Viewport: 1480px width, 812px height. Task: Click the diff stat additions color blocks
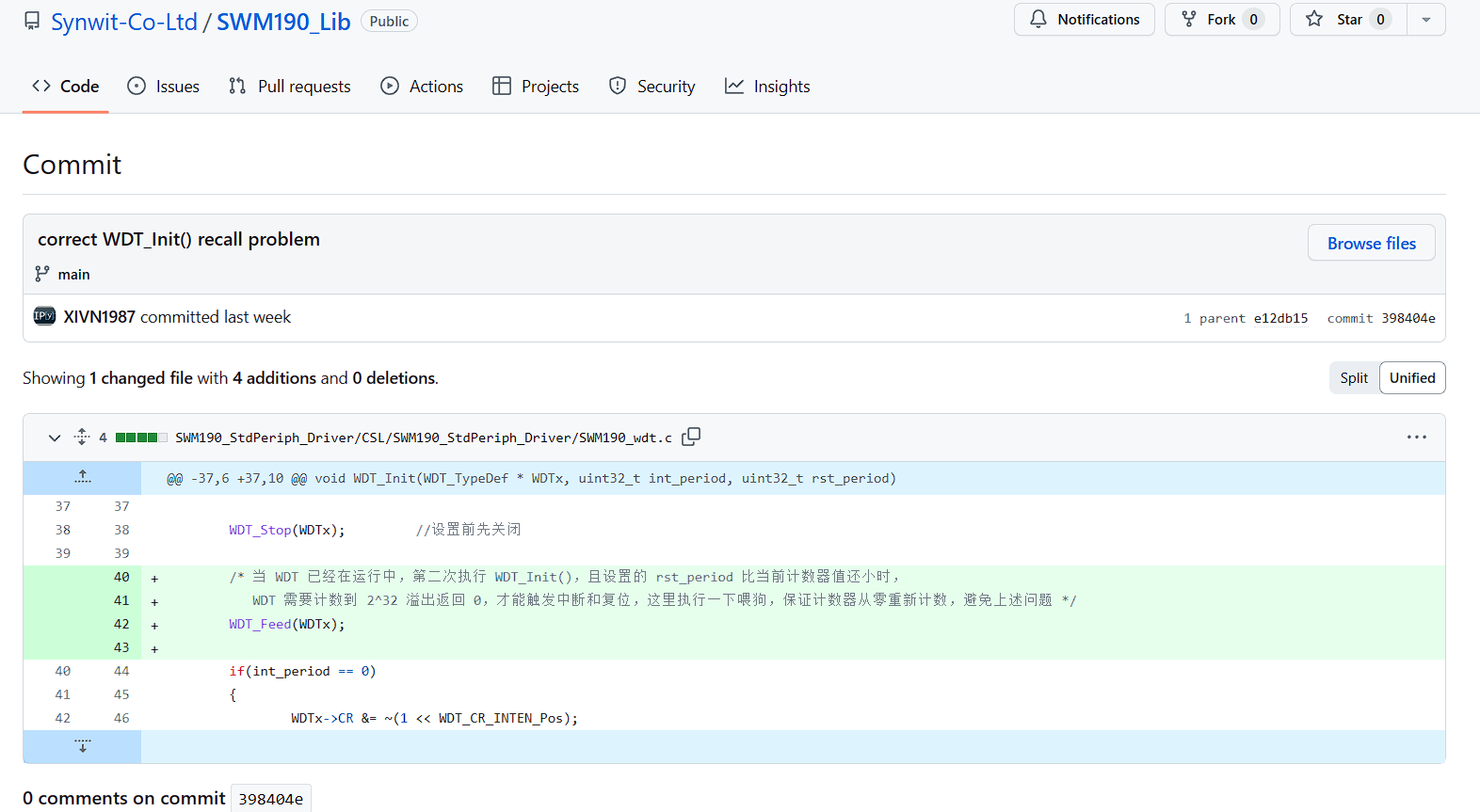[141, 438]
